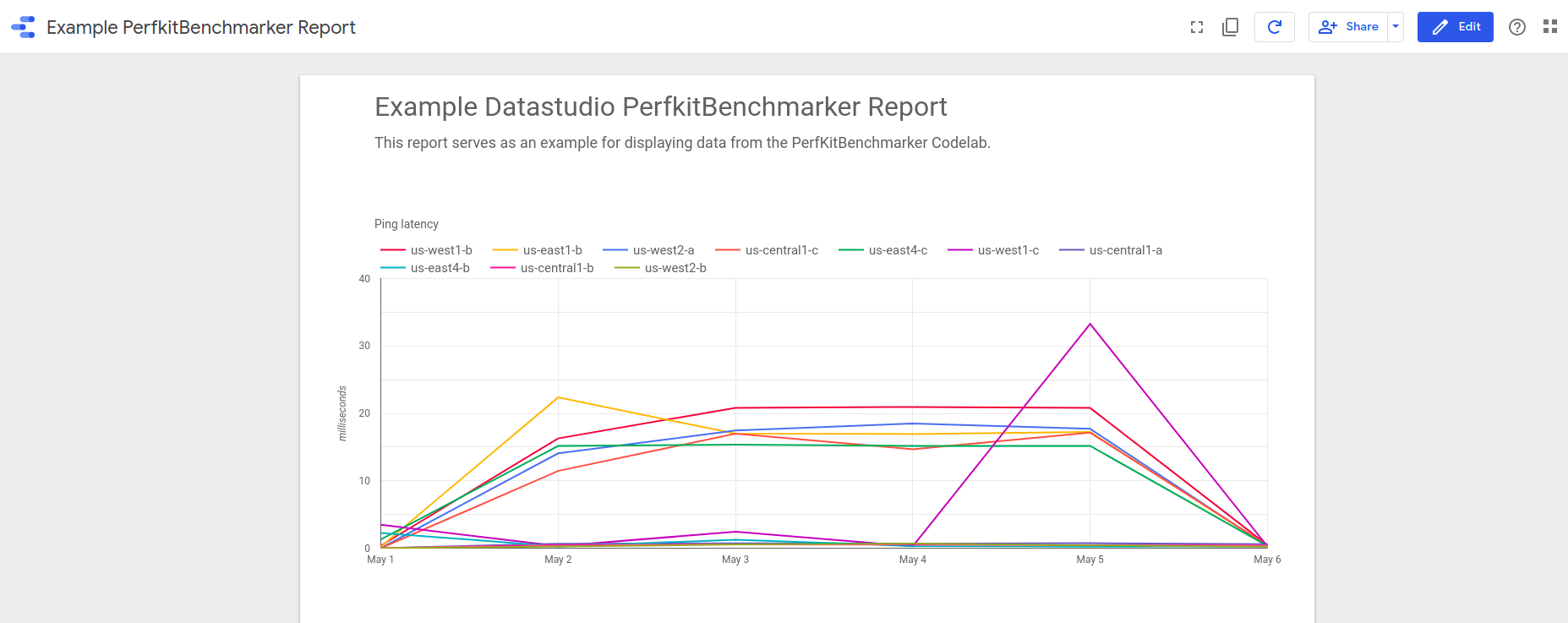Open the Google apps grid
The image size is (1568, 623).
(1550, 27)
